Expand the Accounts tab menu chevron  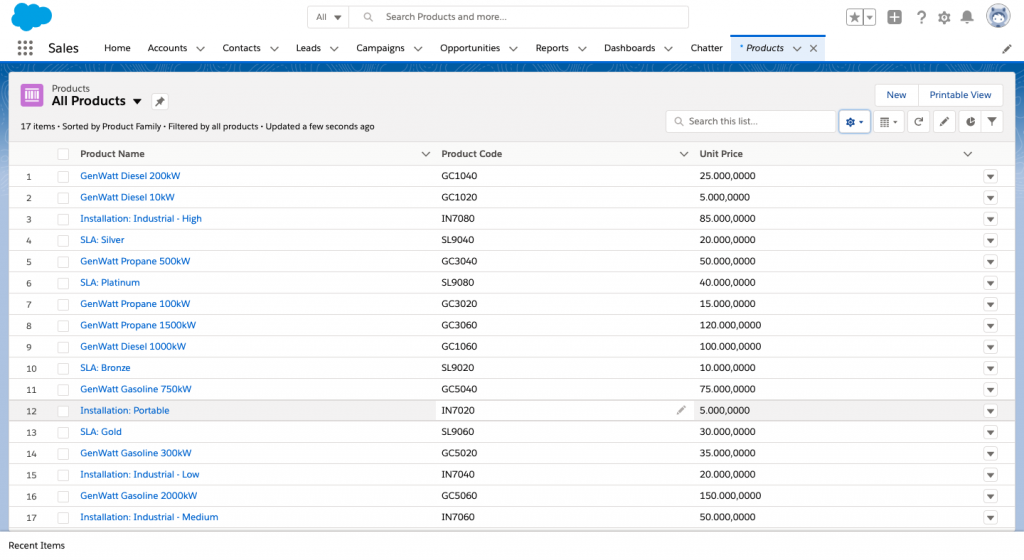coord(200,48)
